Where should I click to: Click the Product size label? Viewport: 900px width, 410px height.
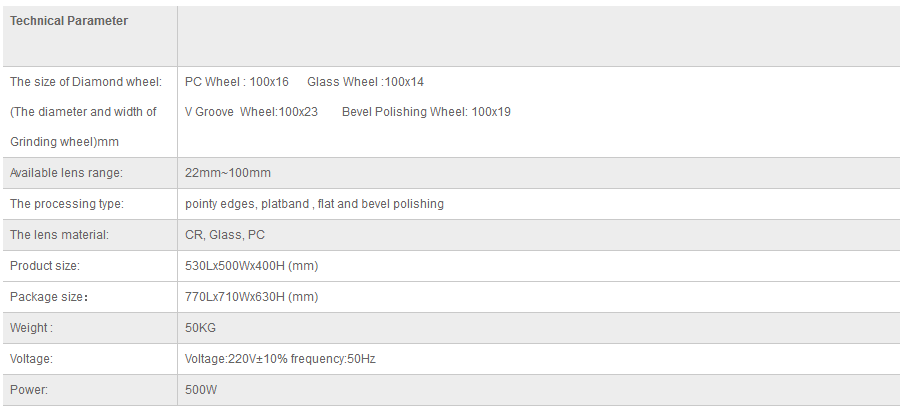pos(45,266)
